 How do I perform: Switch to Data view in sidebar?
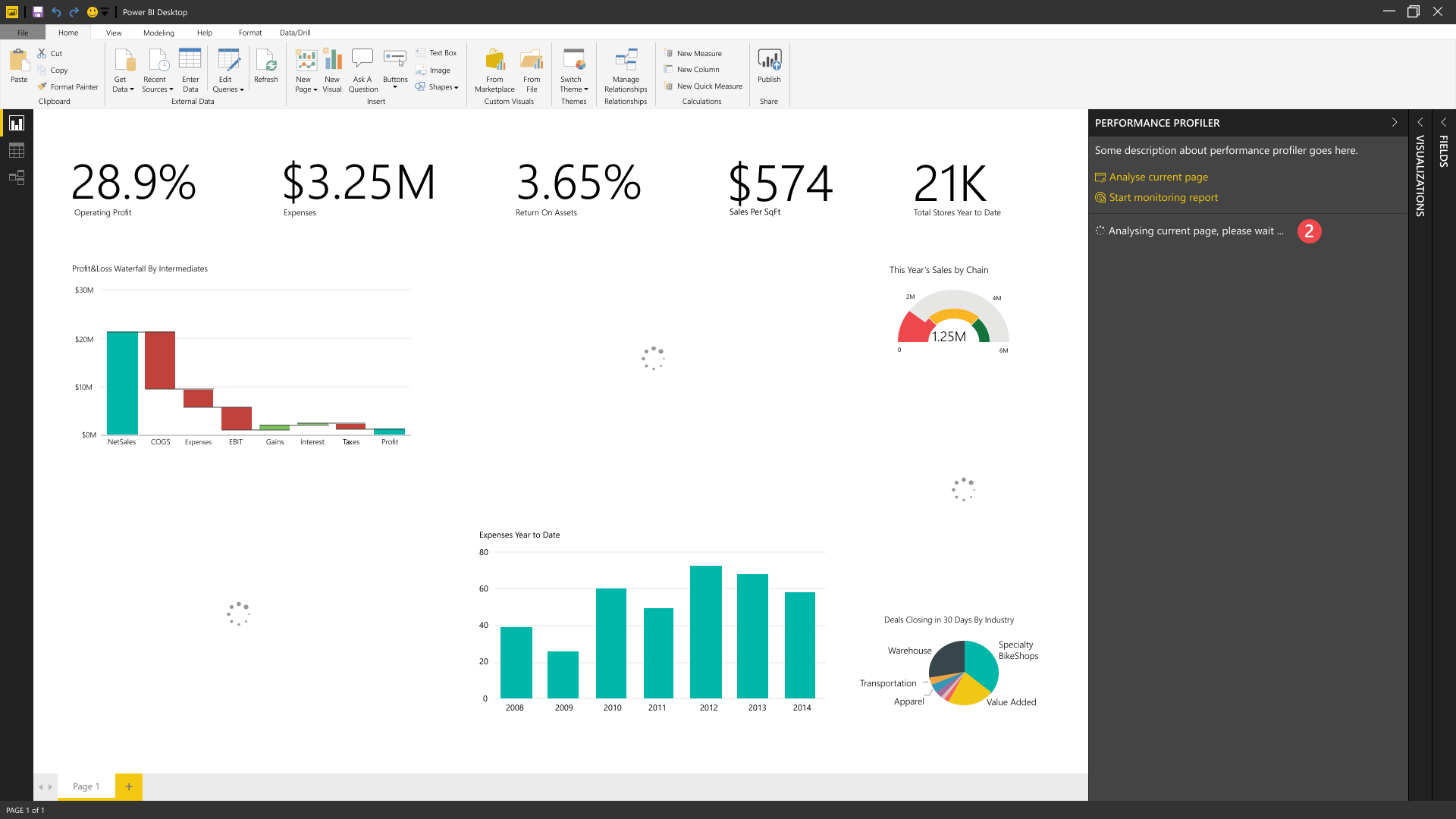pos(17,150)
